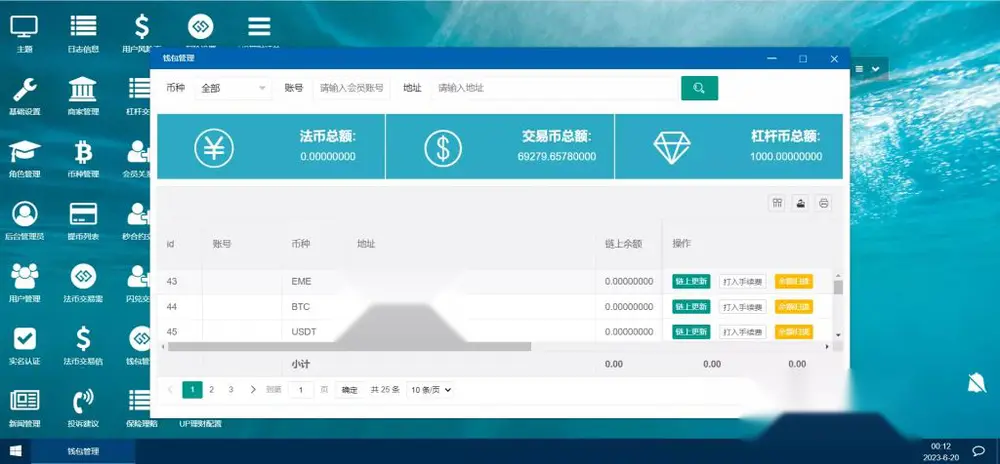1000x464 pixels.
Task: Select the 钱包管理 taskbar tab
Action: [x=83, y=451]
